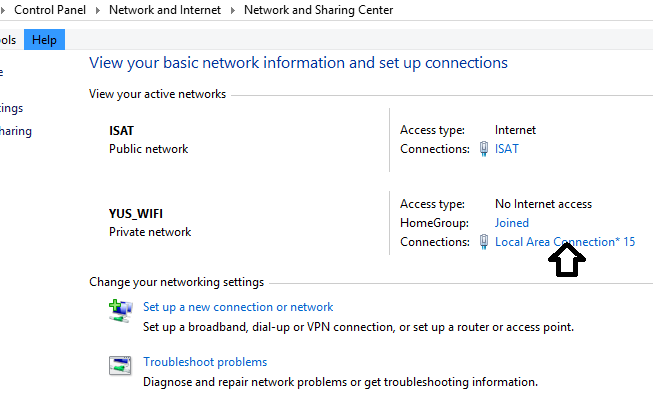Select the YUS_WIFI network name
Image resolution: width=653 pixels, height=400 pixels.
[136, 213]
